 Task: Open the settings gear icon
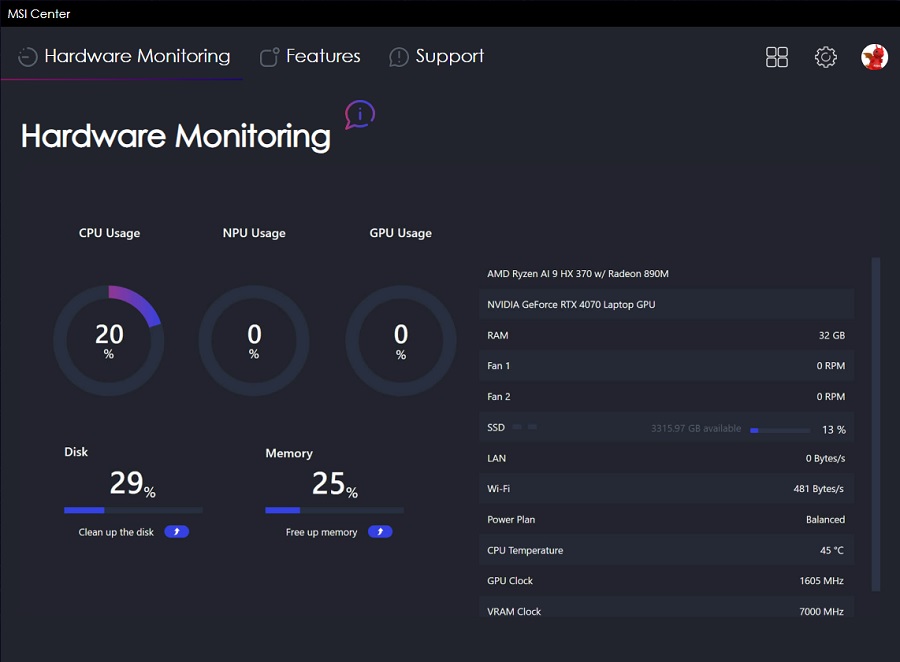click(825, 57)
